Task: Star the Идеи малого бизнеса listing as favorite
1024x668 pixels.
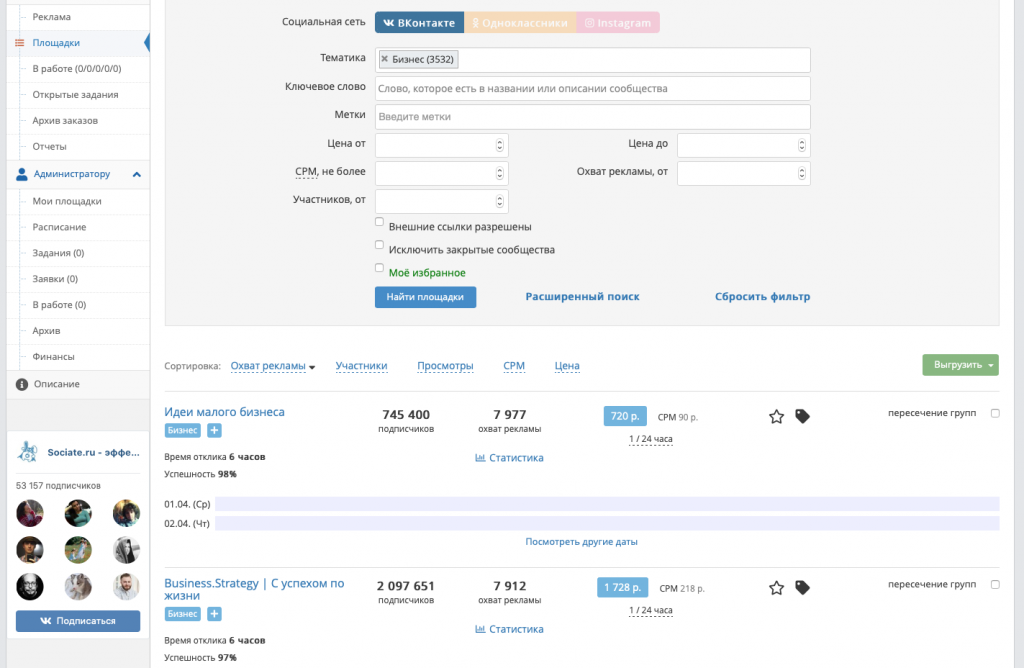Action: 776,417
